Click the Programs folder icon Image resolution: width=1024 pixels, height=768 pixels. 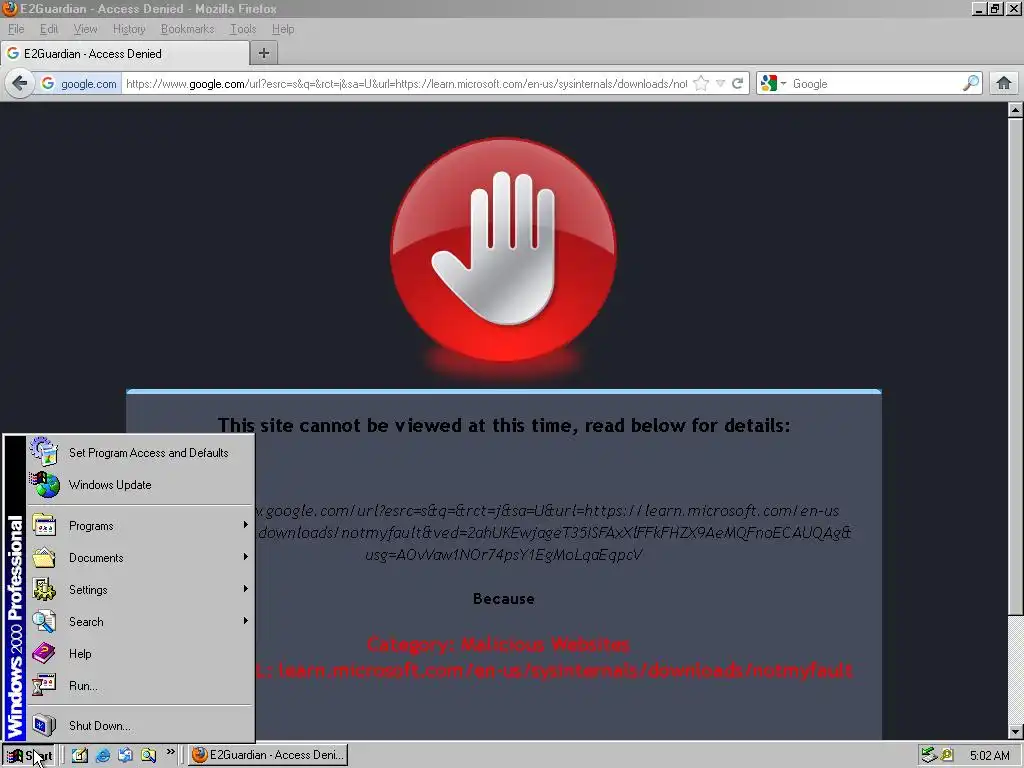click(44, 525)
